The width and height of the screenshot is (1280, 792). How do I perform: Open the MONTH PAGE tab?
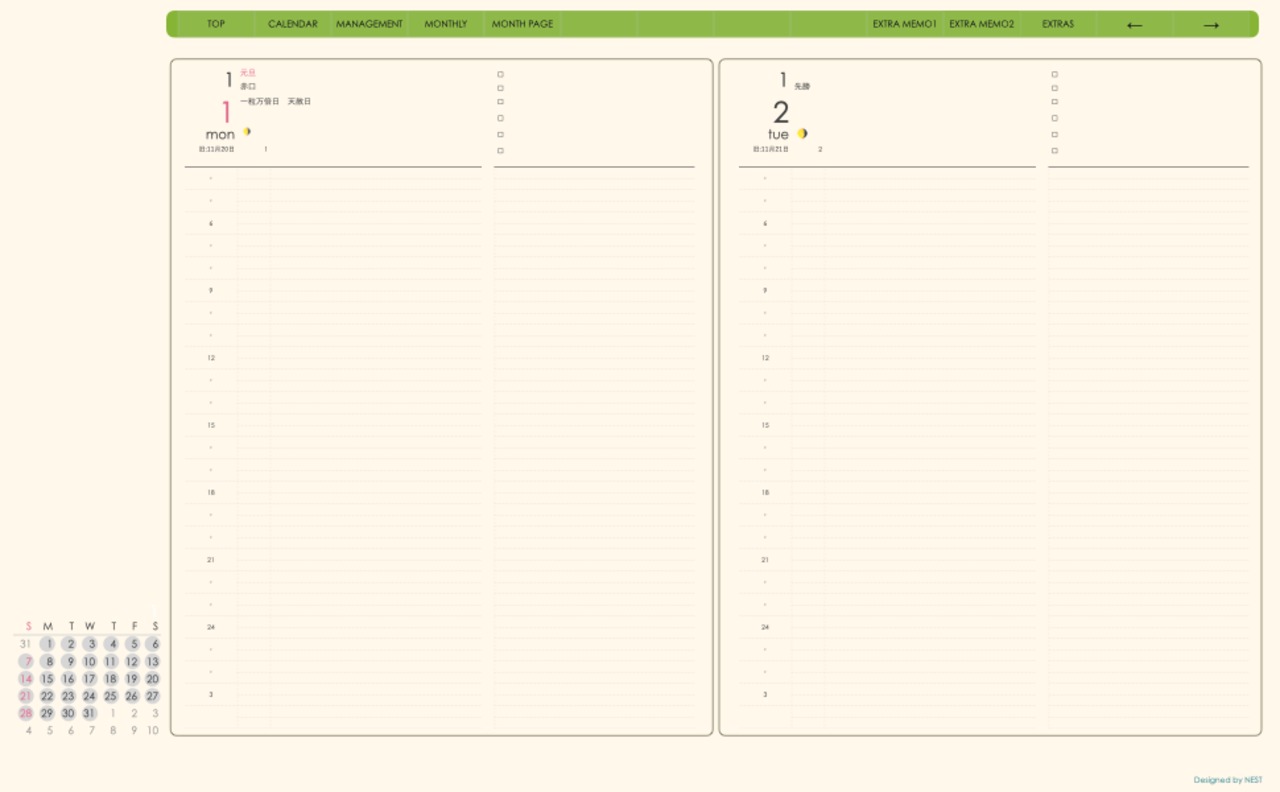coord(522,24)
